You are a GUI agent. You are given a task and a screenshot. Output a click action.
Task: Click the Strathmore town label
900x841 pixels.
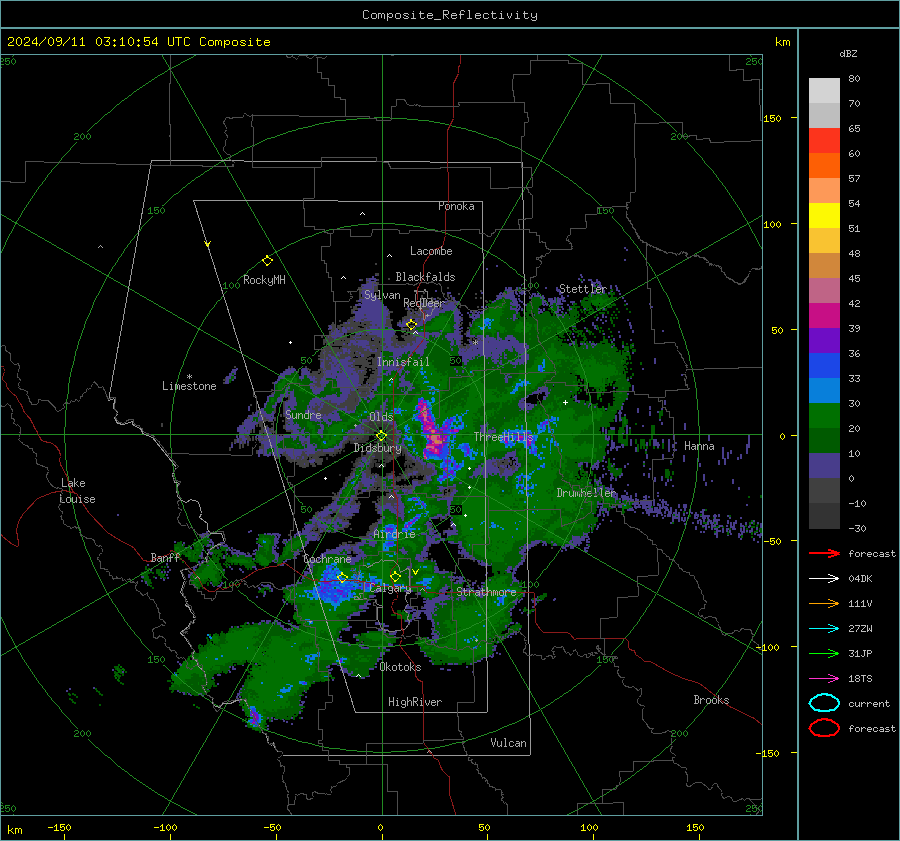pyautogui.click(x=486, y=592)
